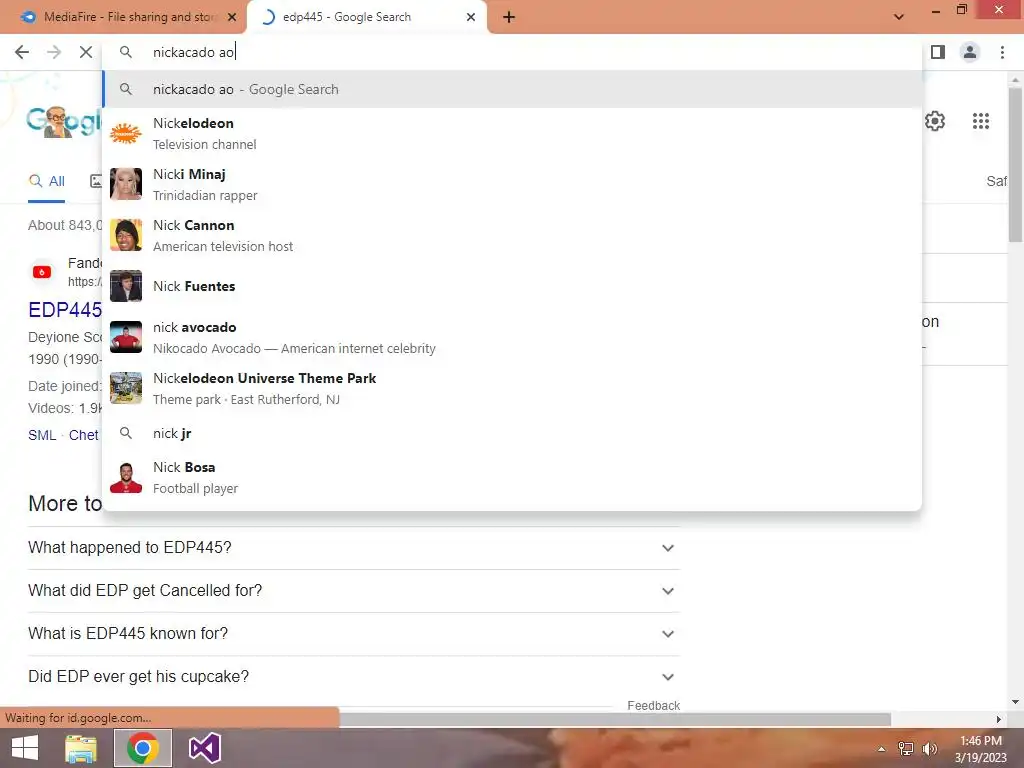Click the Nick Bosa photo thumbnail

(125, 477)
